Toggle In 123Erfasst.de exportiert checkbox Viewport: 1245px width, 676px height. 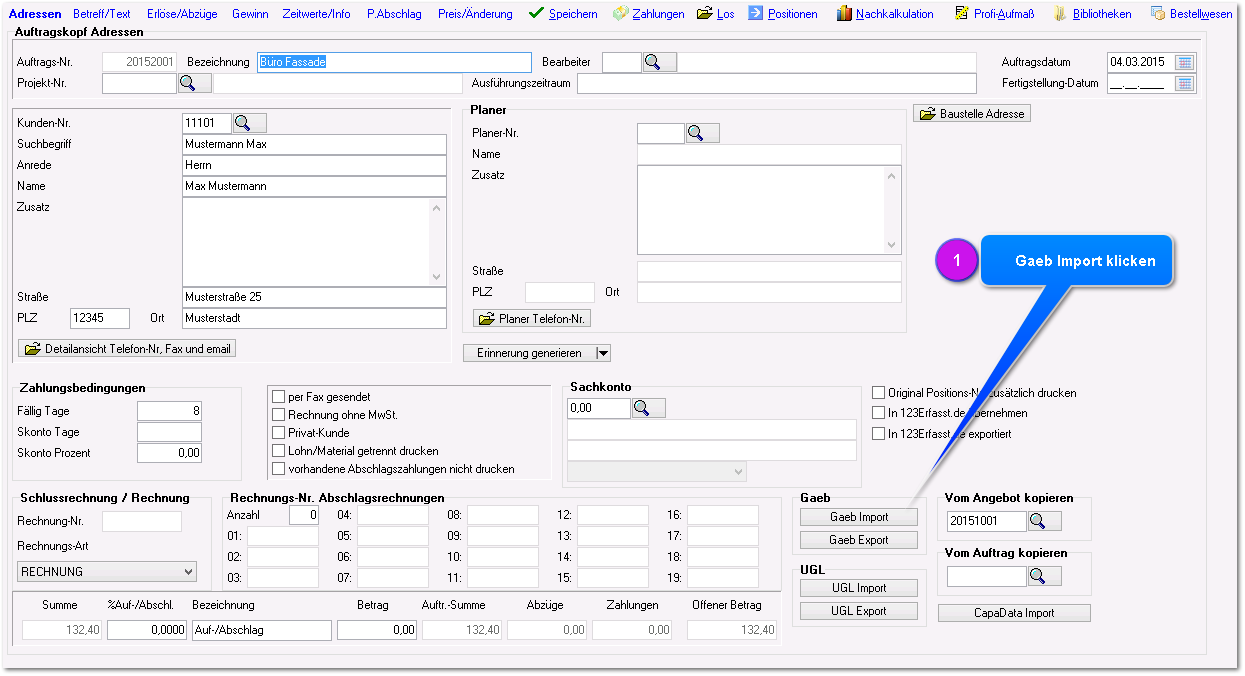click(x=879, y=434)
